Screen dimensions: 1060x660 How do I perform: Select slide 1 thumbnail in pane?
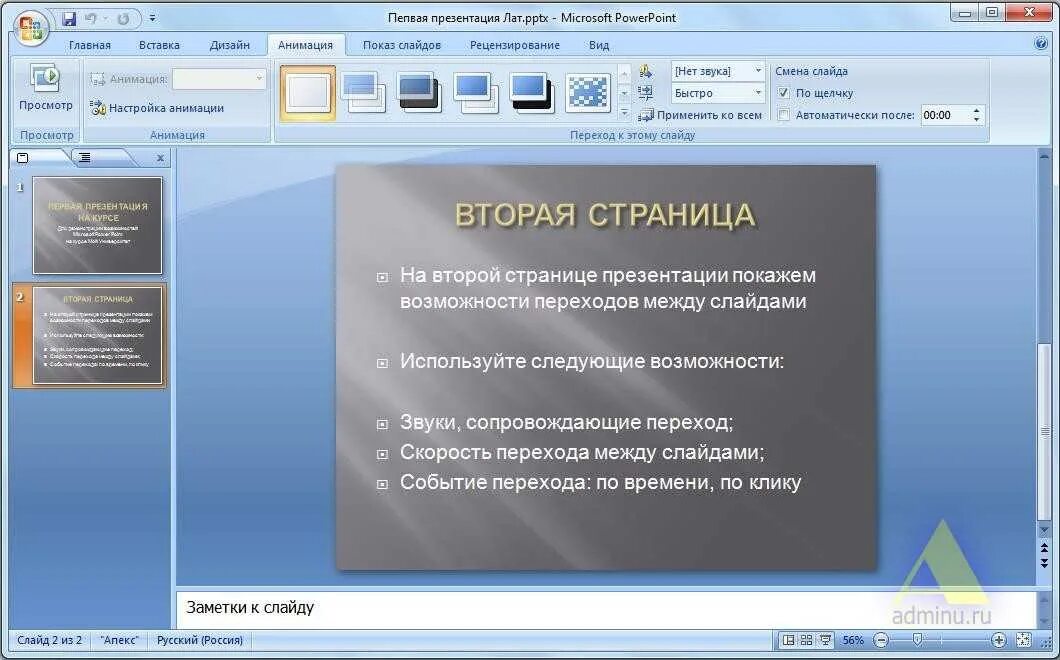pyautogui.click(x=98, y=225)
